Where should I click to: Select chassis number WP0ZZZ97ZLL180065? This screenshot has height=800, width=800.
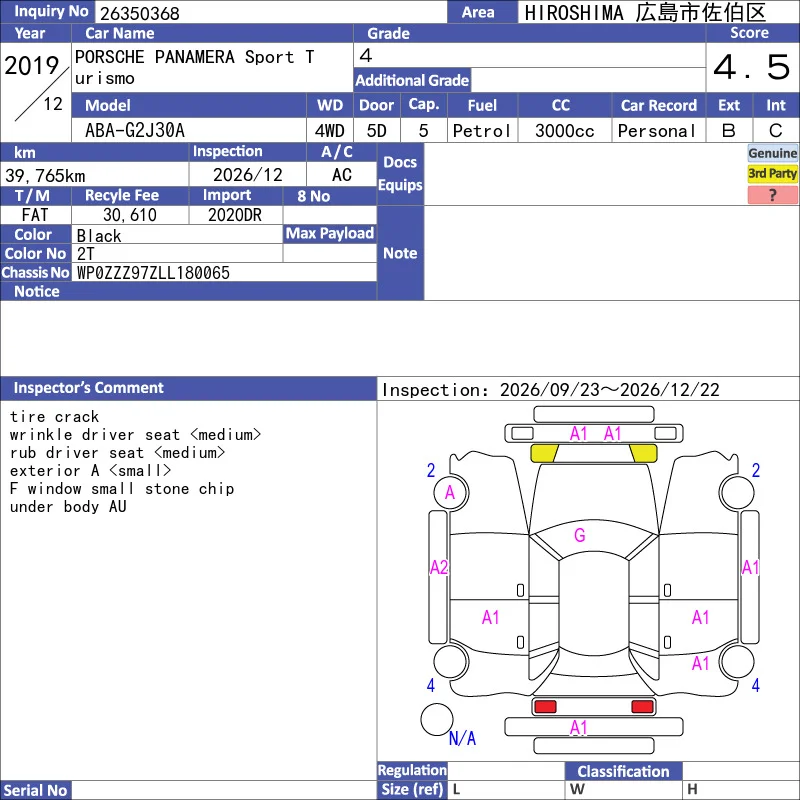click(153, 273)
